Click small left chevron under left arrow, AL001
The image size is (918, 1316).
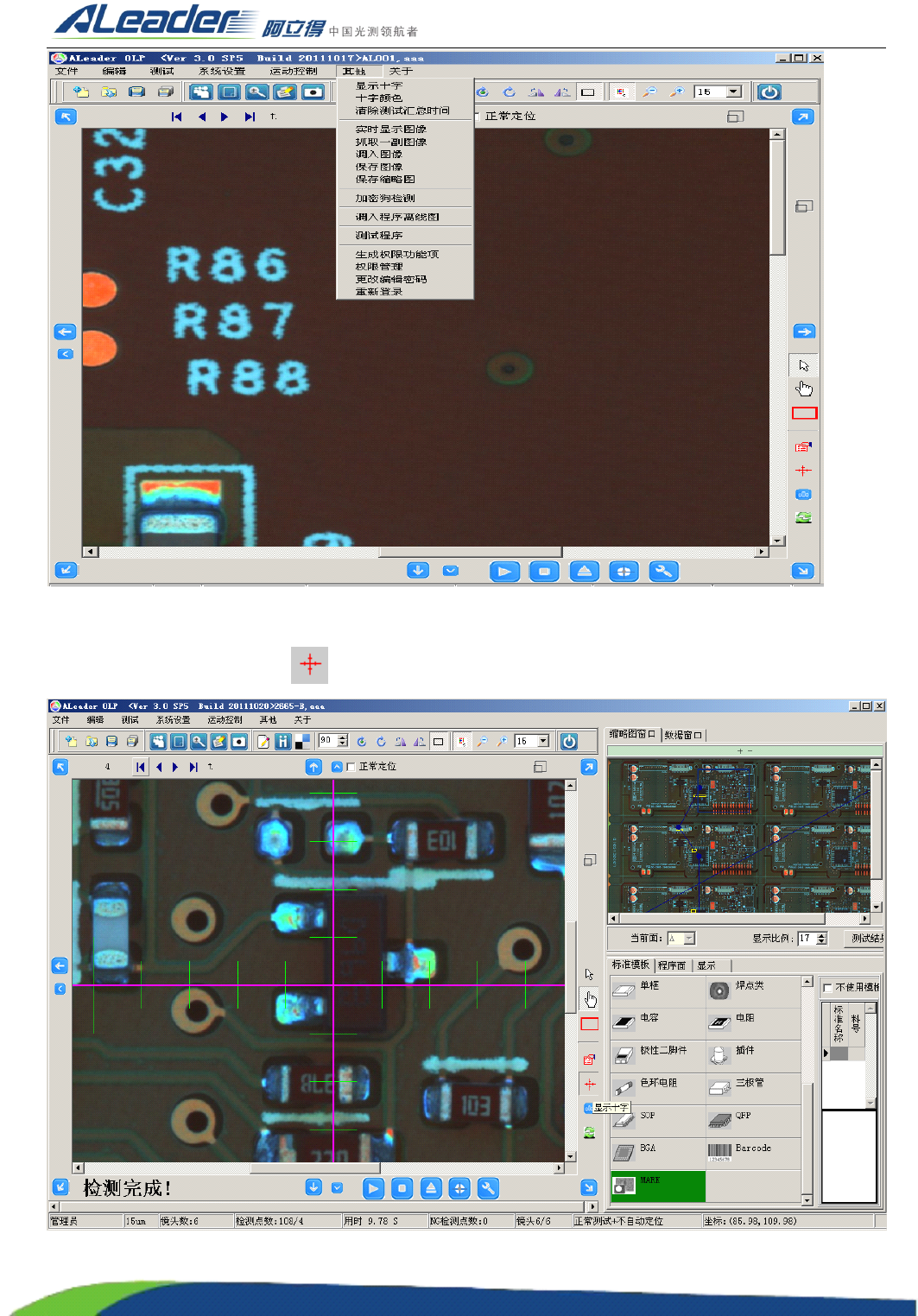coord(66,354)
